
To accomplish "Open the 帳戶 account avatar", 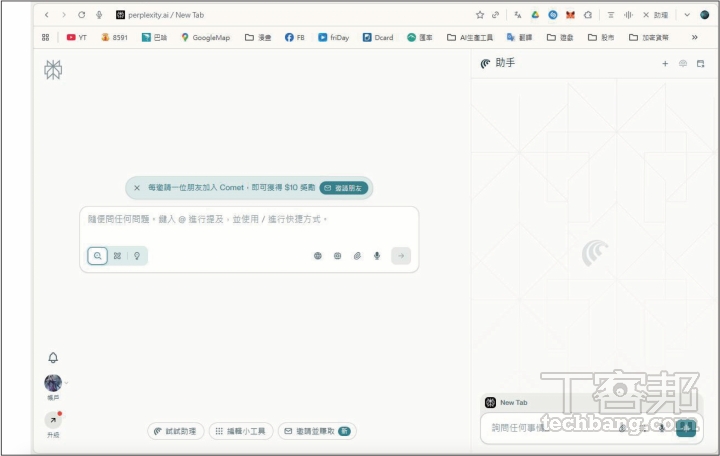I will (53, 383).
